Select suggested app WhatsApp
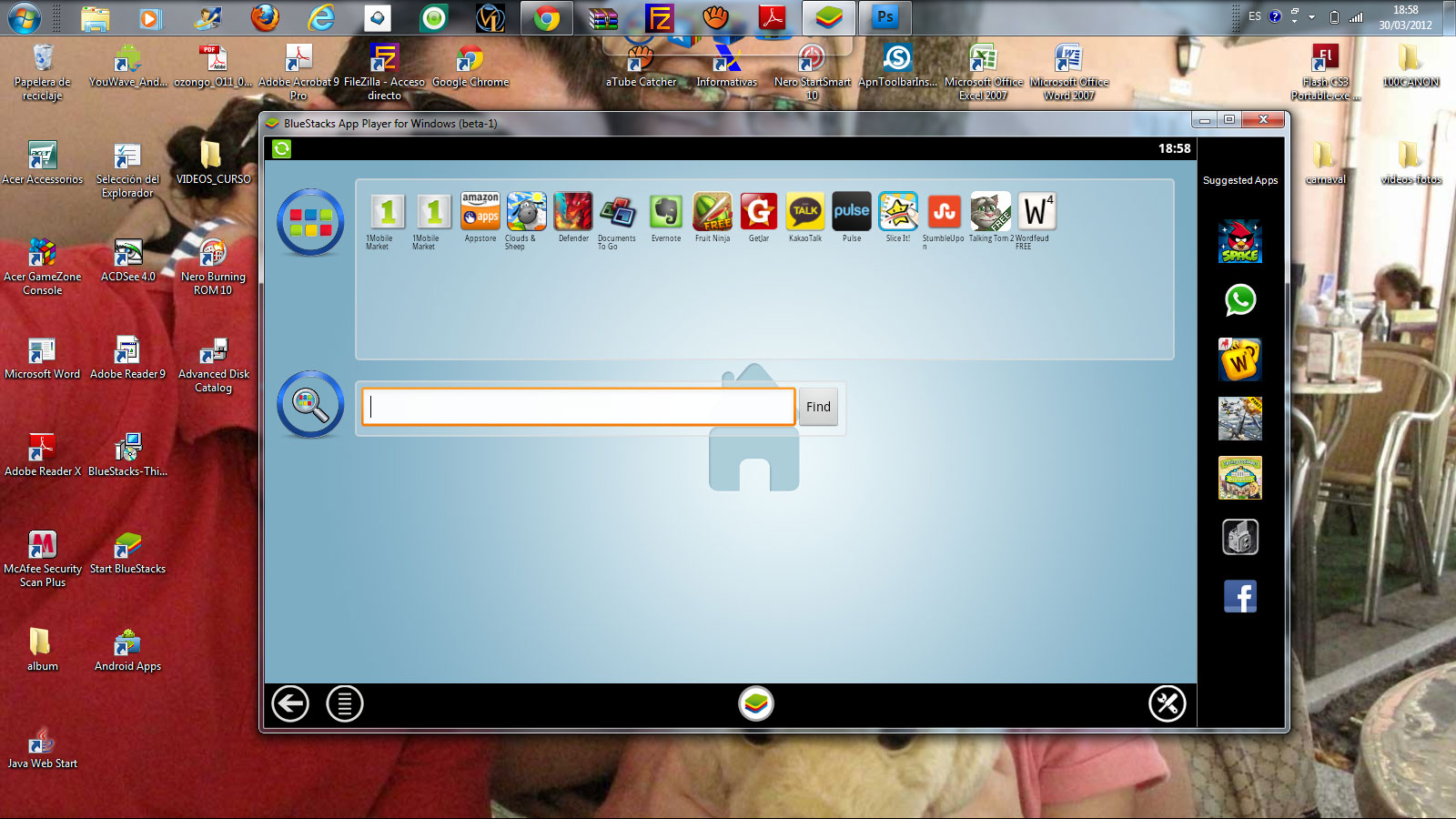This screenshot has height=819, width=1456. pyautogui.click(x=1240, y=300)
